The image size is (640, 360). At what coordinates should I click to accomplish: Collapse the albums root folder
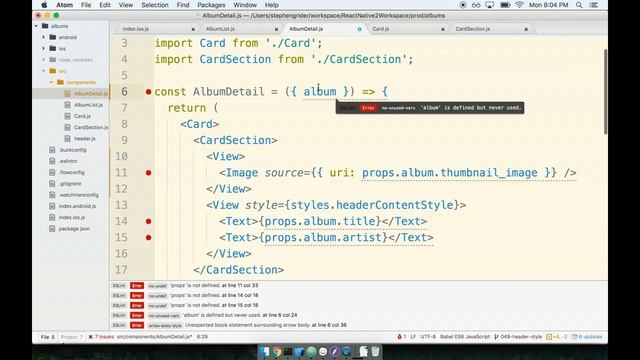(x=36, y=26)
